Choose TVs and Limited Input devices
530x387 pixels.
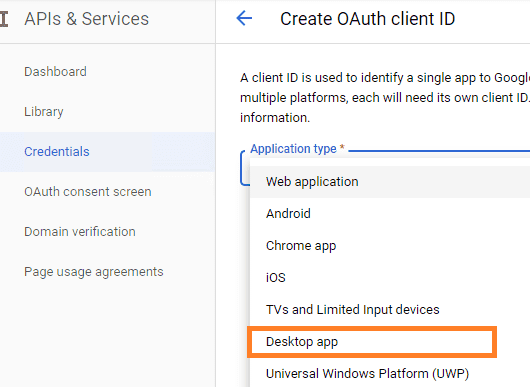(x=390, y=310)
